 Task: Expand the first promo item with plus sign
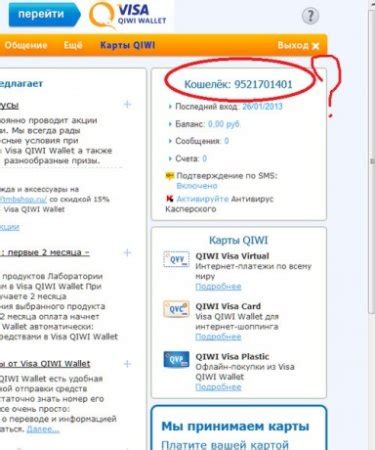[127, 104]
